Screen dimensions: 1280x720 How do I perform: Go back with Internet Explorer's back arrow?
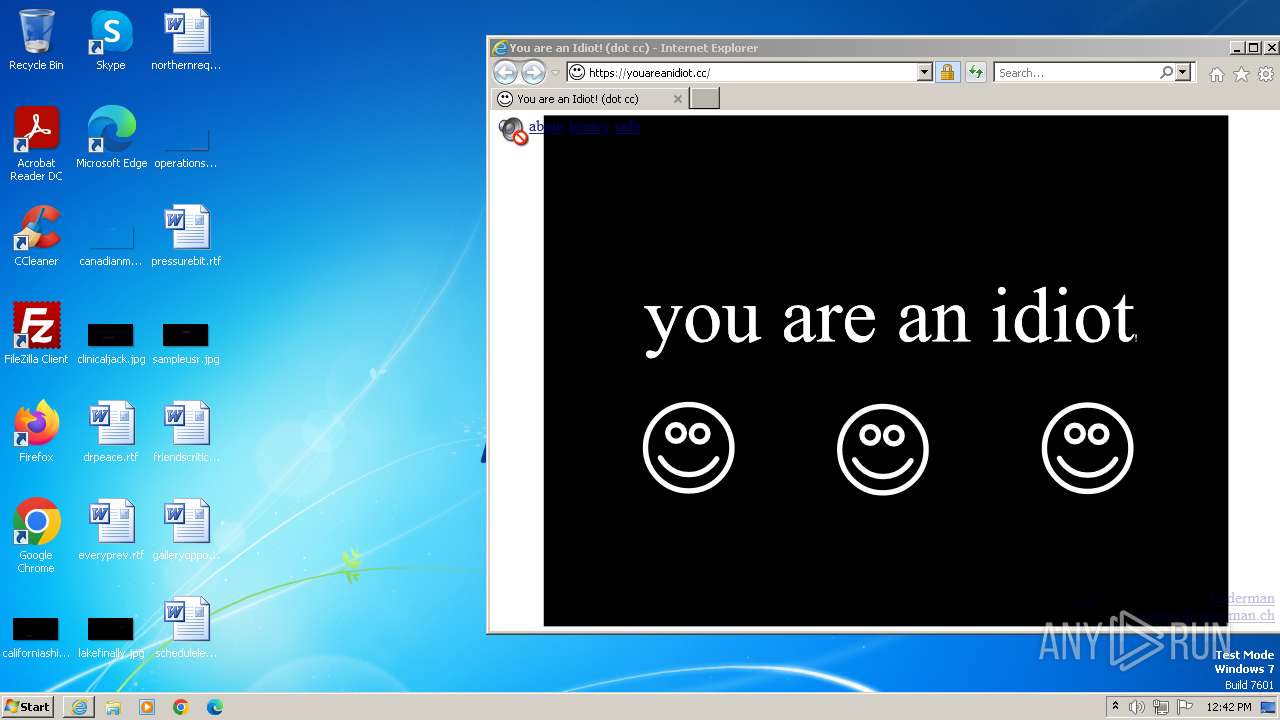[505, 72]
